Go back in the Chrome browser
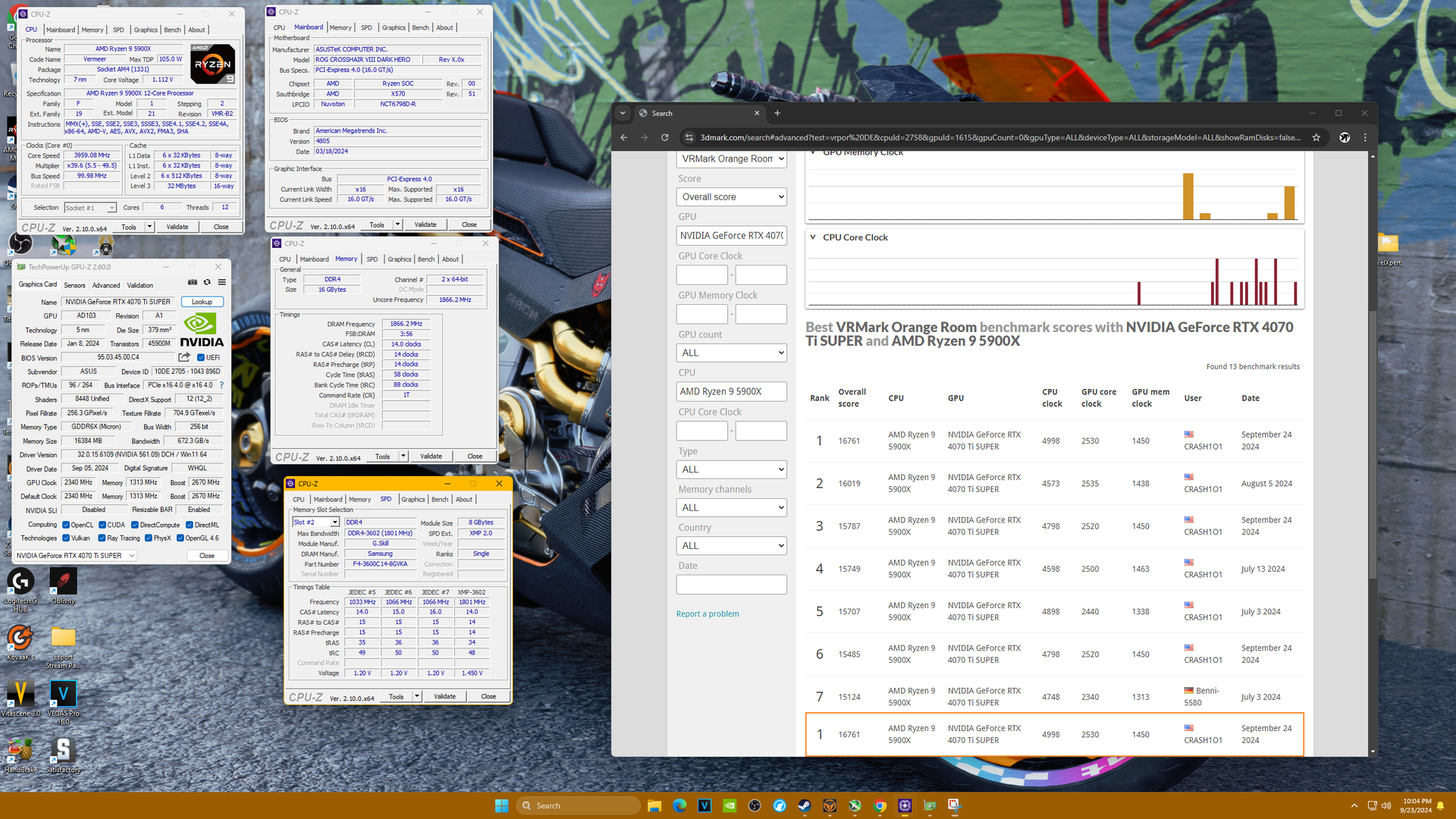Screen dimensions: 1456x819 coord(623,137)
